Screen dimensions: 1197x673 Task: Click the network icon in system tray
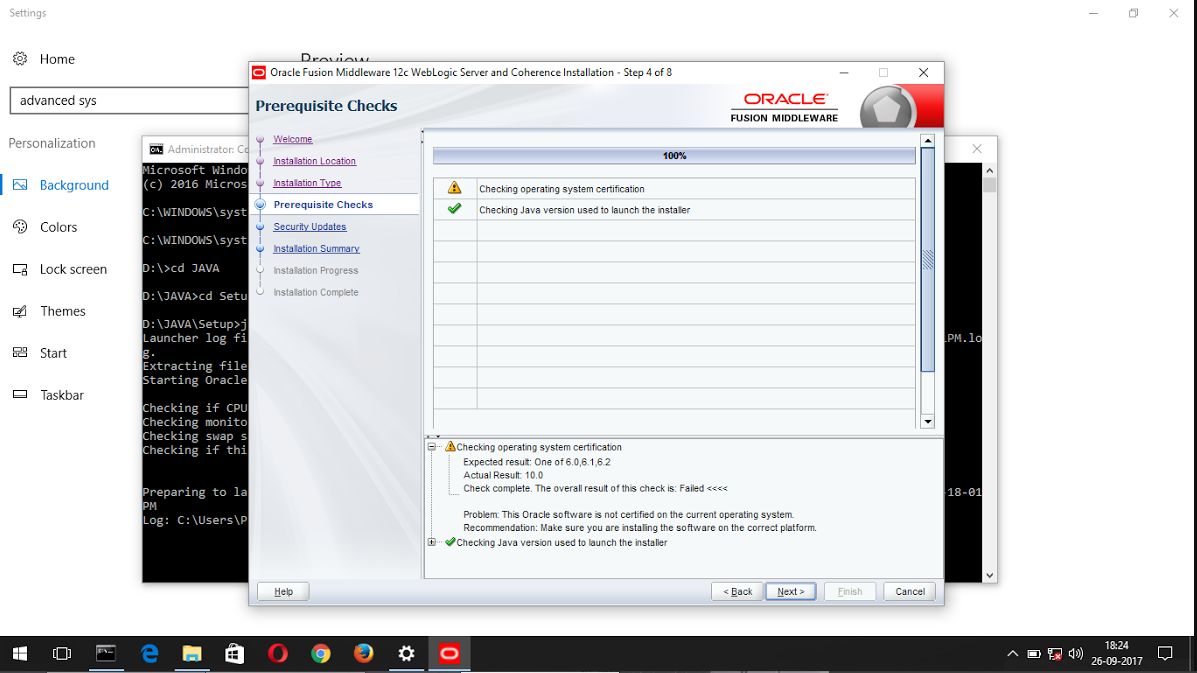1055,654
